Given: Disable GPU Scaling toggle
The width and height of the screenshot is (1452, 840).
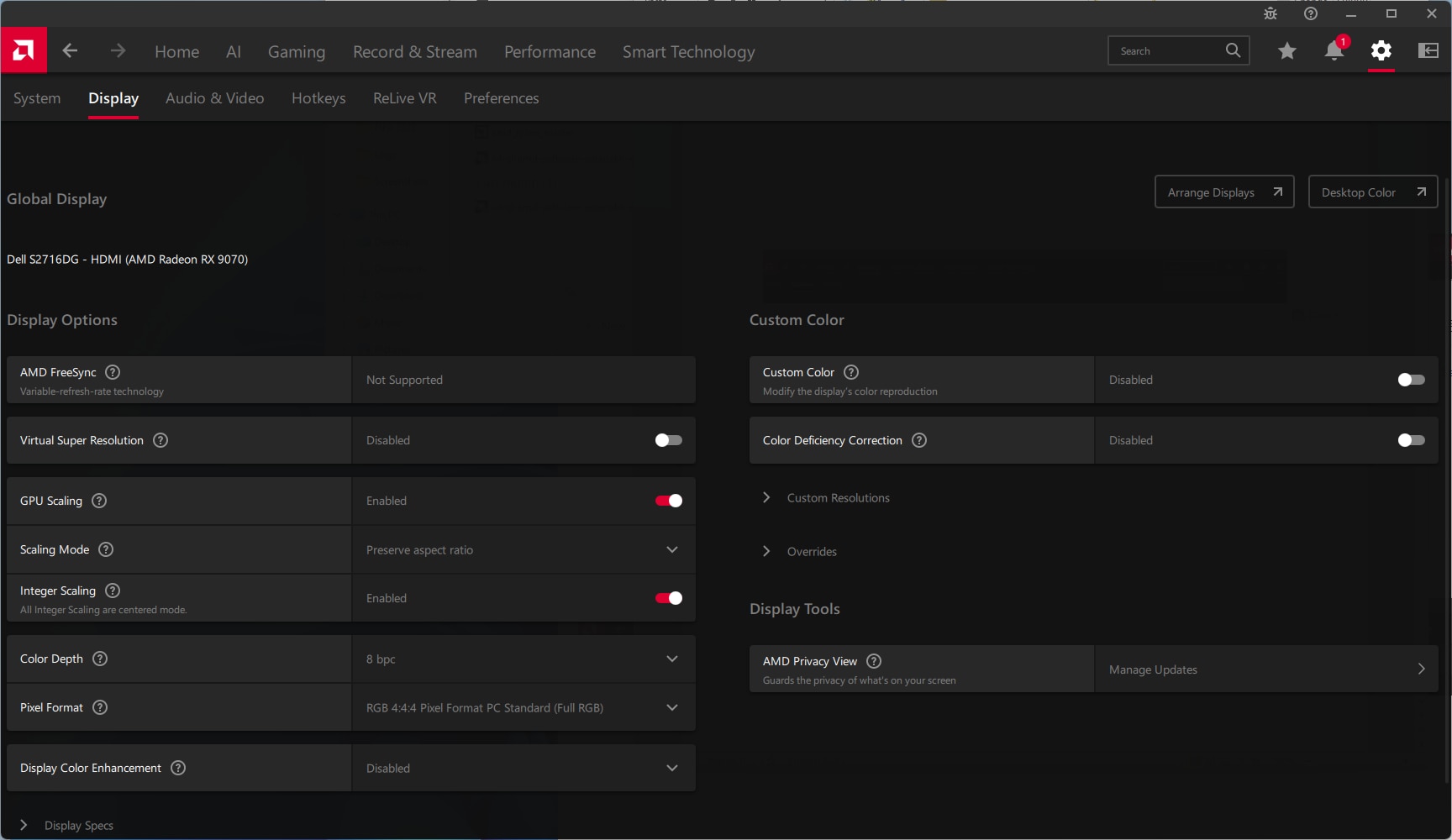Looking at the screenshot, I should (669, 501).
